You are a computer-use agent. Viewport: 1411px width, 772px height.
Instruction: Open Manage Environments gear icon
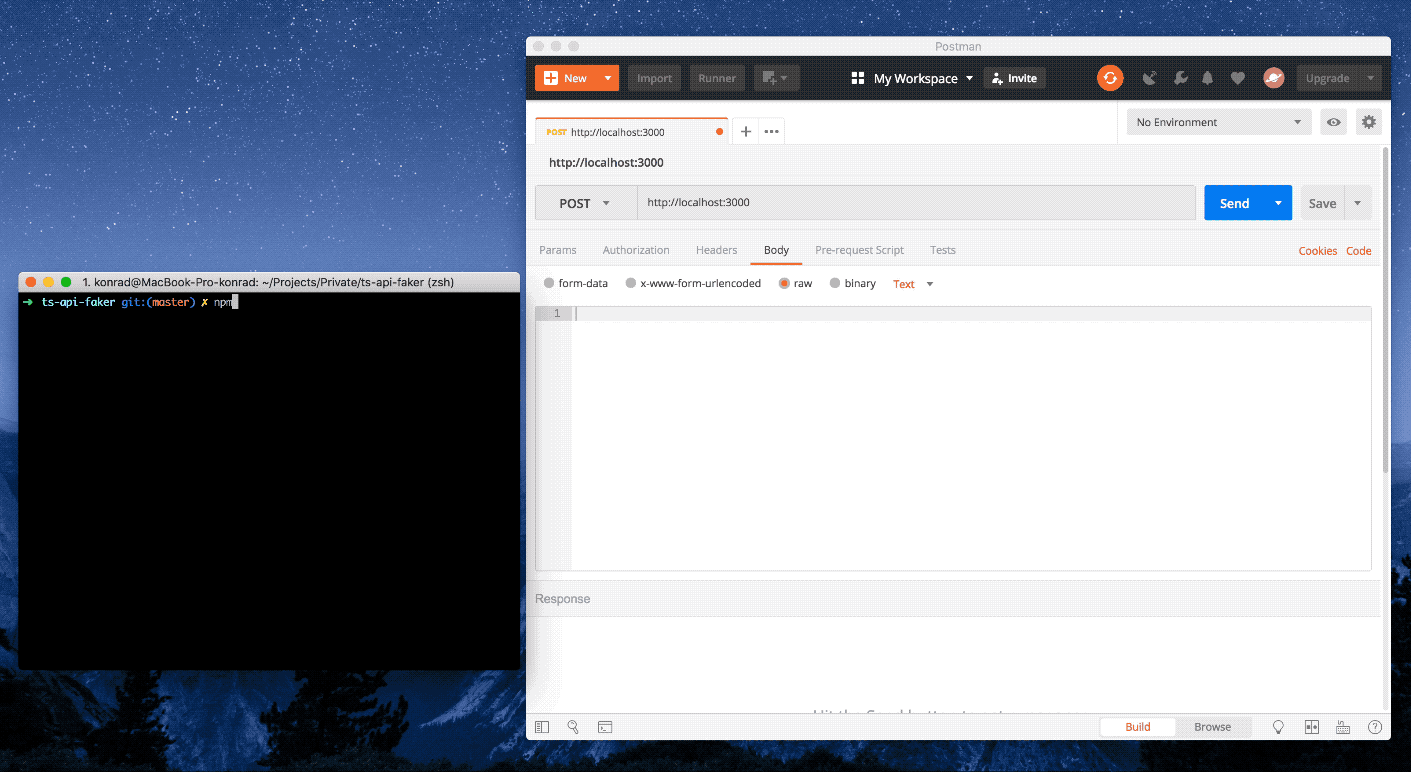coord(1369,122)
